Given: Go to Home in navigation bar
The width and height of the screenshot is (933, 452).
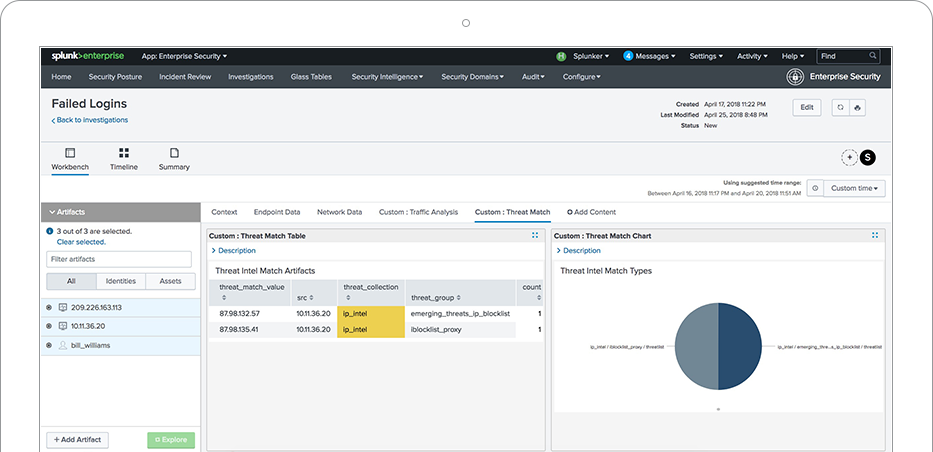Looking at the screenshot, I should [x=61, y=77].
